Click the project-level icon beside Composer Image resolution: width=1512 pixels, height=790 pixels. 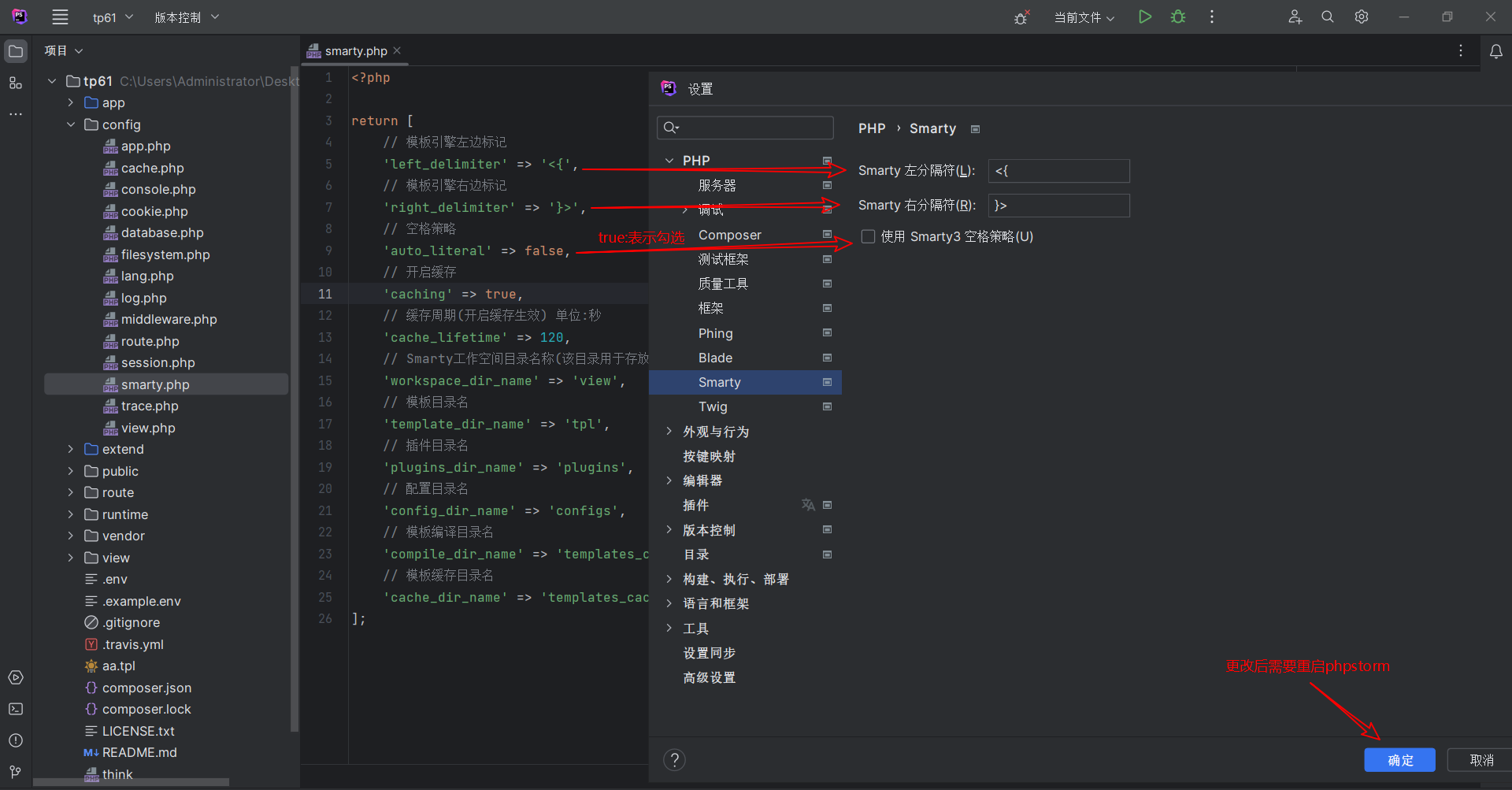(827, 235)
